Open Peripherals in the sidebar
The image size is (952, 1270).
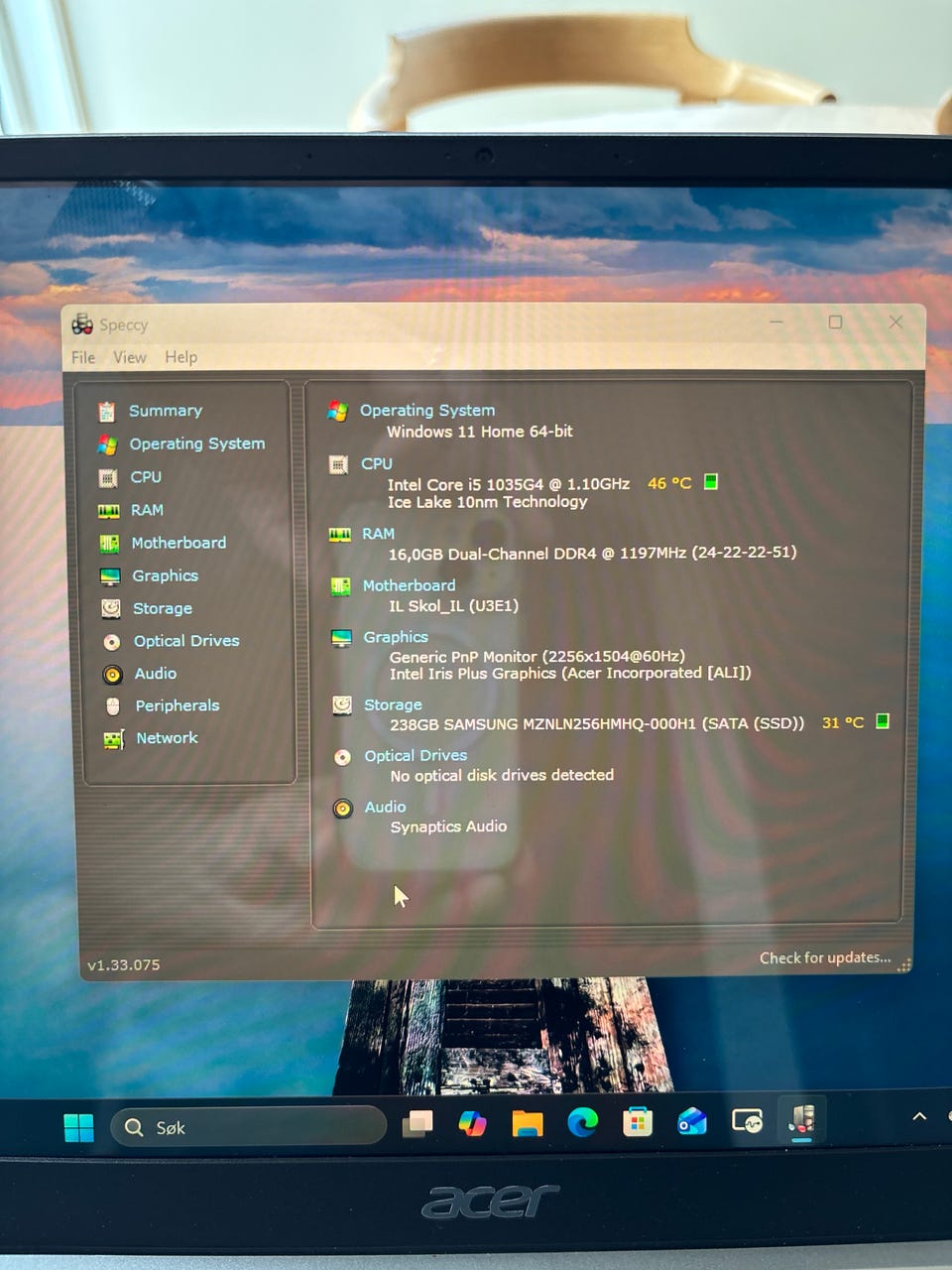point(178,705)
